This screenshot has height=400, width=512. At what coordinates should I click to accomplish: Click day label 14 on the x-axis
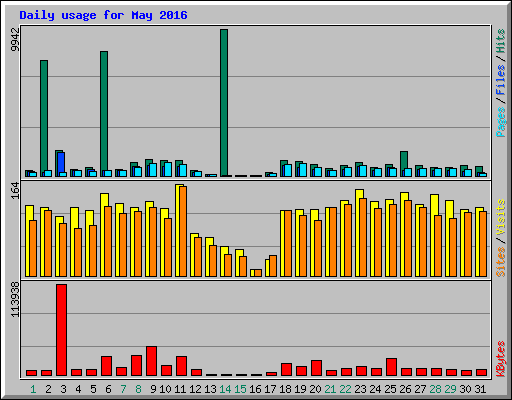pos(225,389)
